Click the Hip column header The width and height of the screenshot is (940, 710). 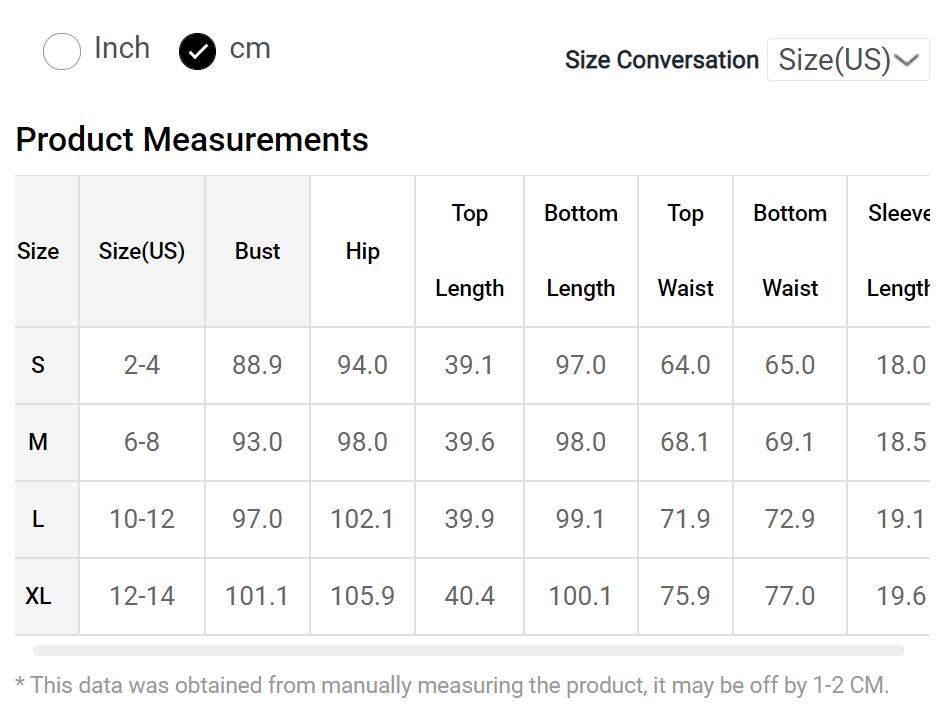pyautogui.click(x=362, y=251)
